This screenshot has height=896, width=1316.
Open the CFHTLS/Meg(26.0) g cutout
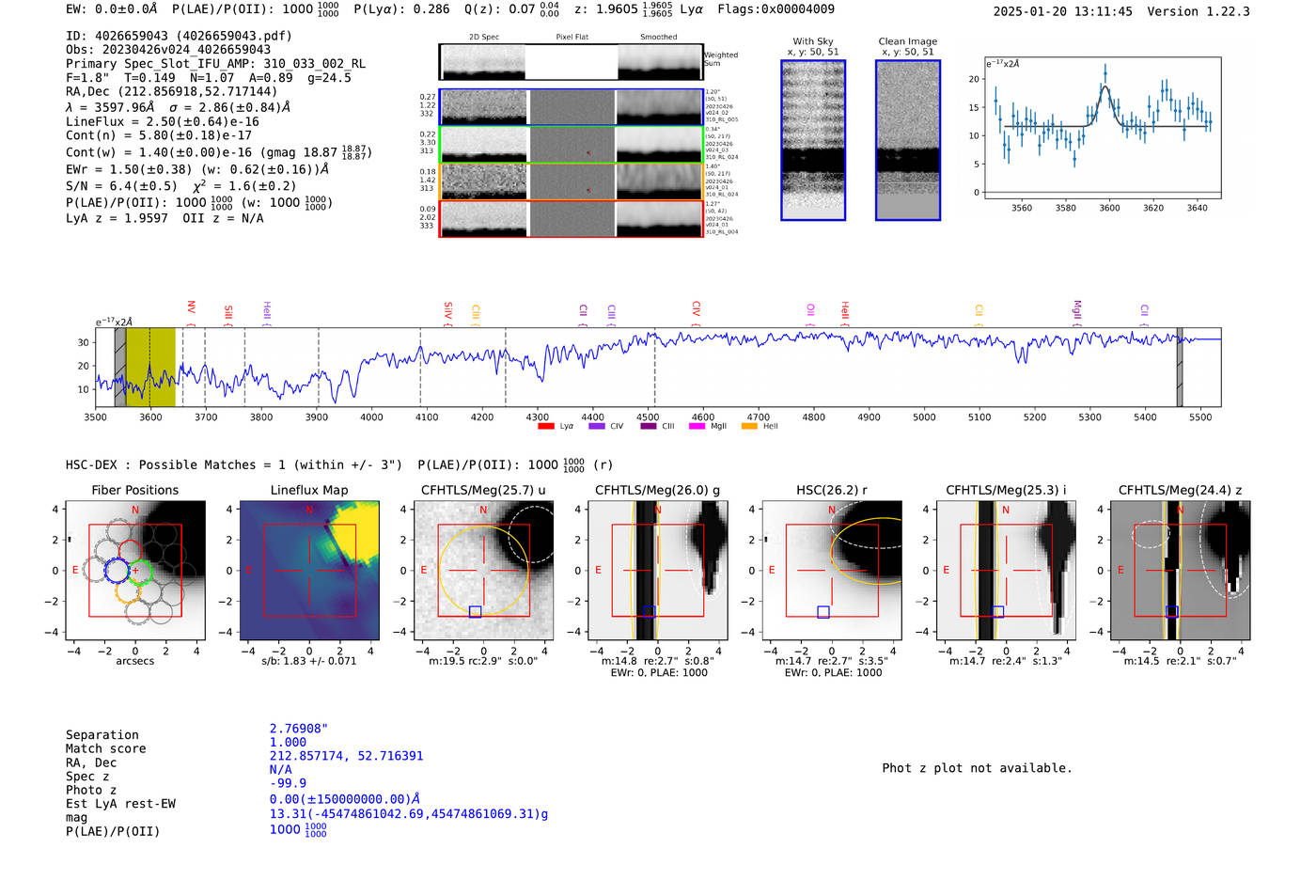658,571
